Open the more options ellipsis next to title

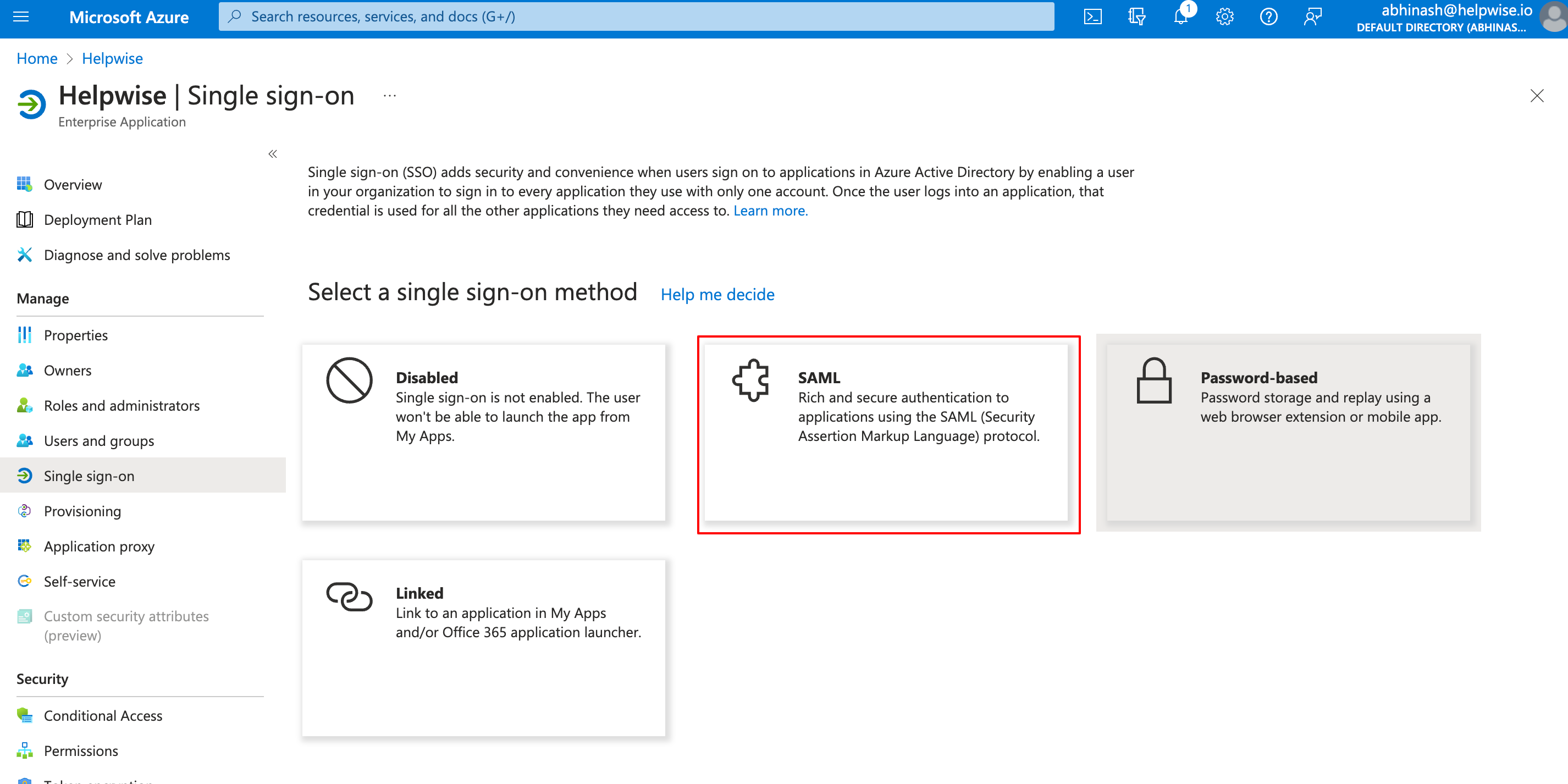390,96
